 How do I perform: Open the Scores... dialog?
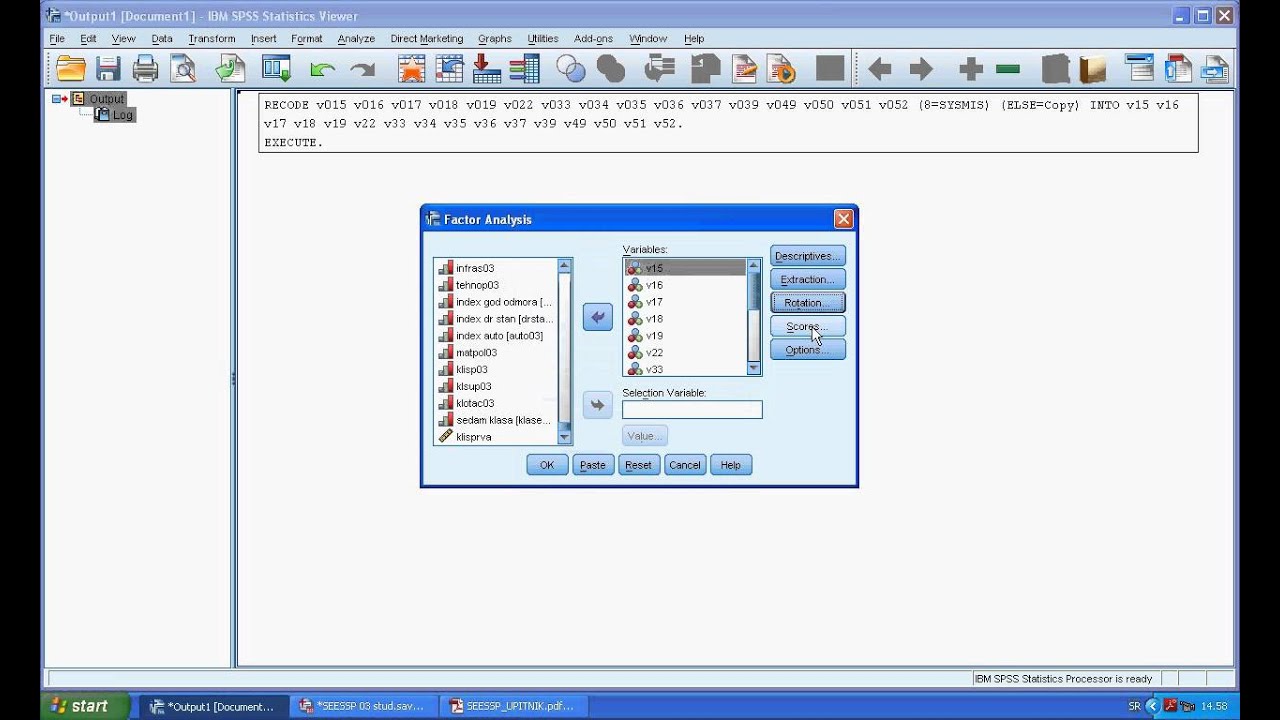pyautogui.click(x=807, y=326)
